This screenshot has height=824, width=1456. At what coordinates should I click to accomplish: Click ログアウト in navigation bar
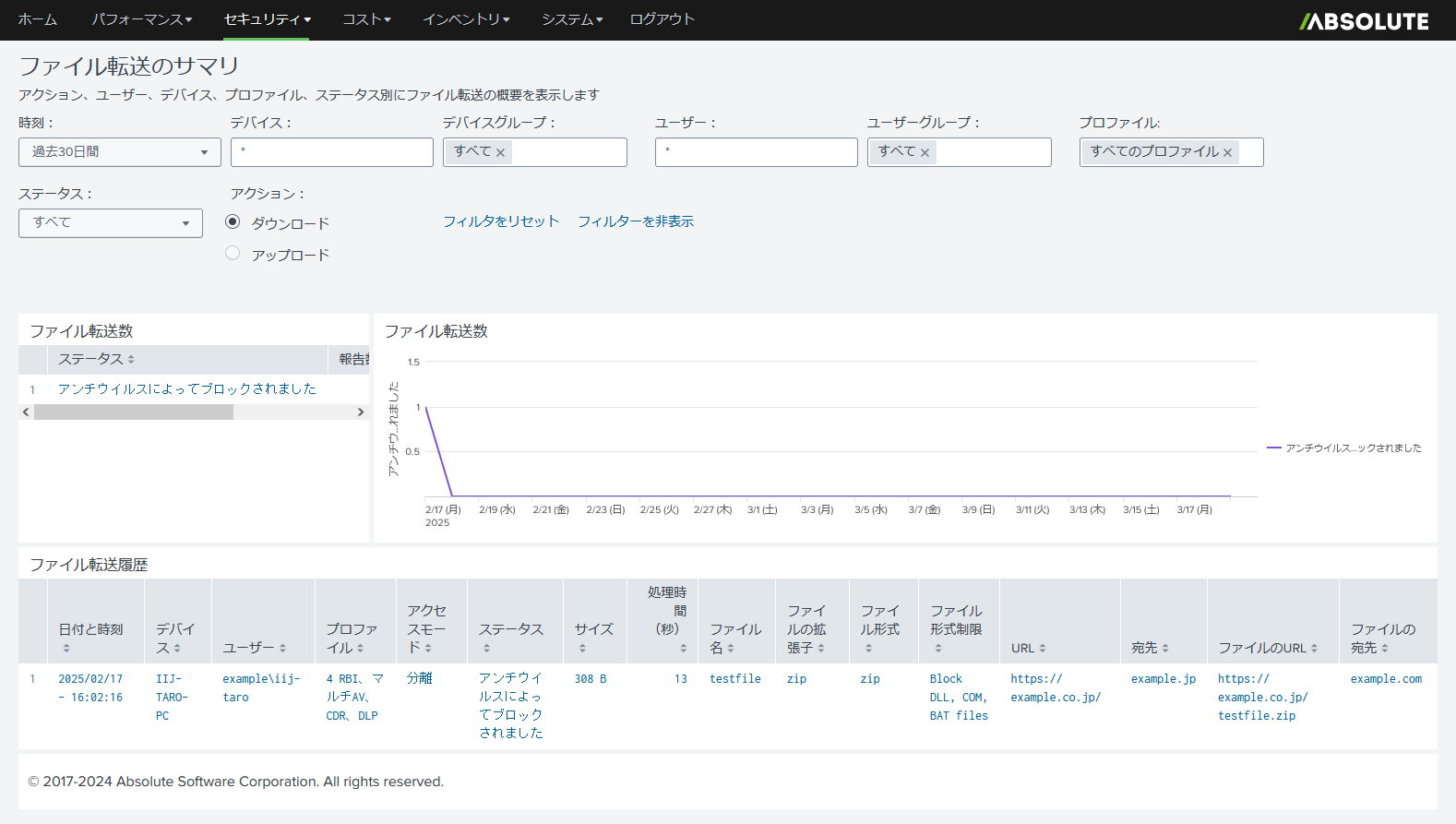(x=662, y=19)
